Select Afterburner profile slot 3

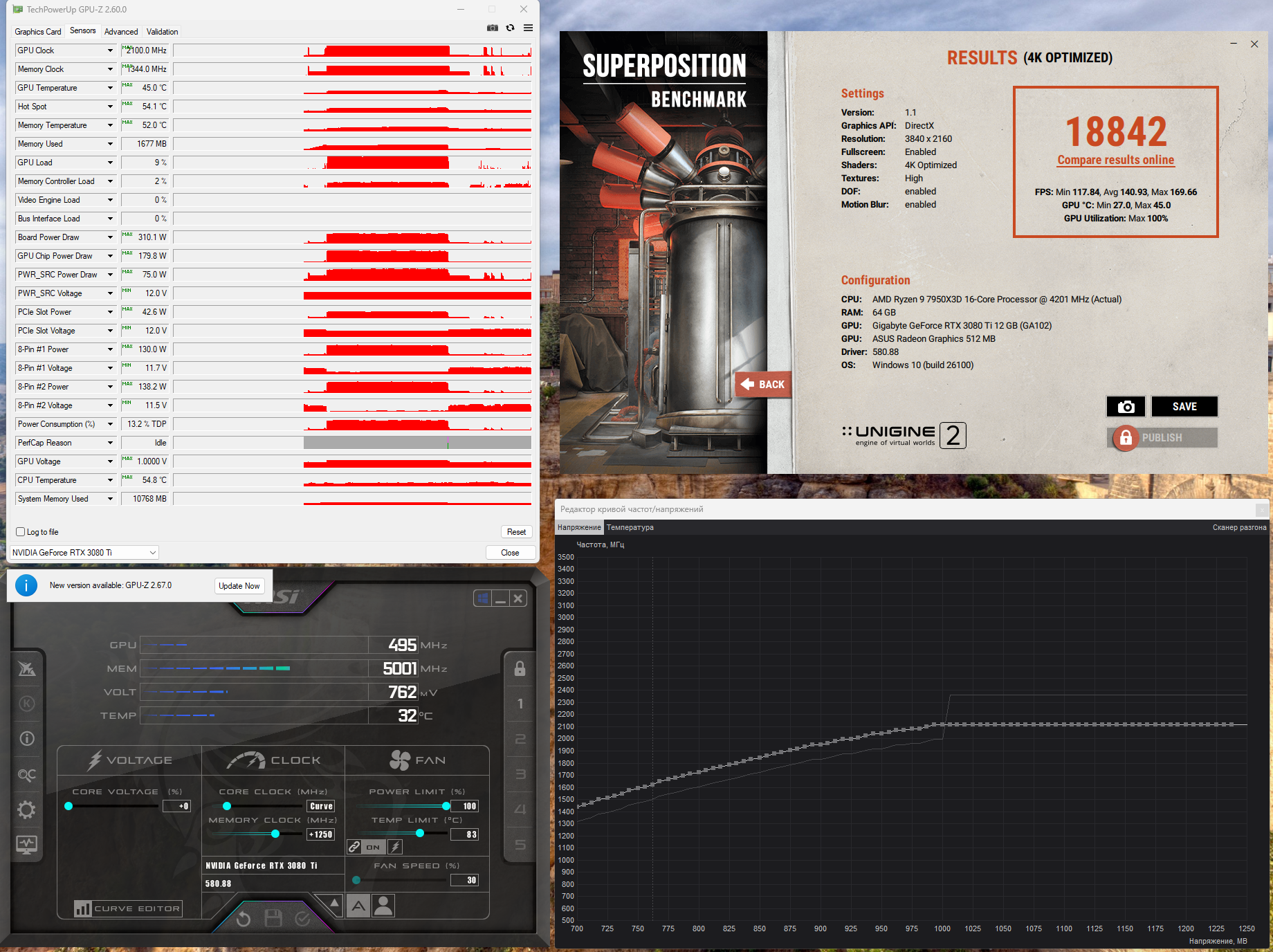[x=520, y=774]
